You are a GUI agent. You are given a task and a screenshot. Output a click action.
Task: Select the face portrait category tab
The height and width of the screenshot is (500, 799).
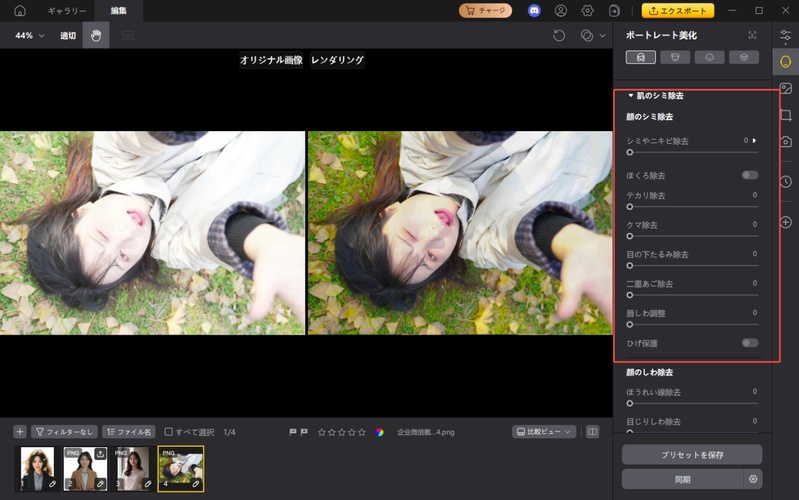pyautogui.click(x=641, y=57)
